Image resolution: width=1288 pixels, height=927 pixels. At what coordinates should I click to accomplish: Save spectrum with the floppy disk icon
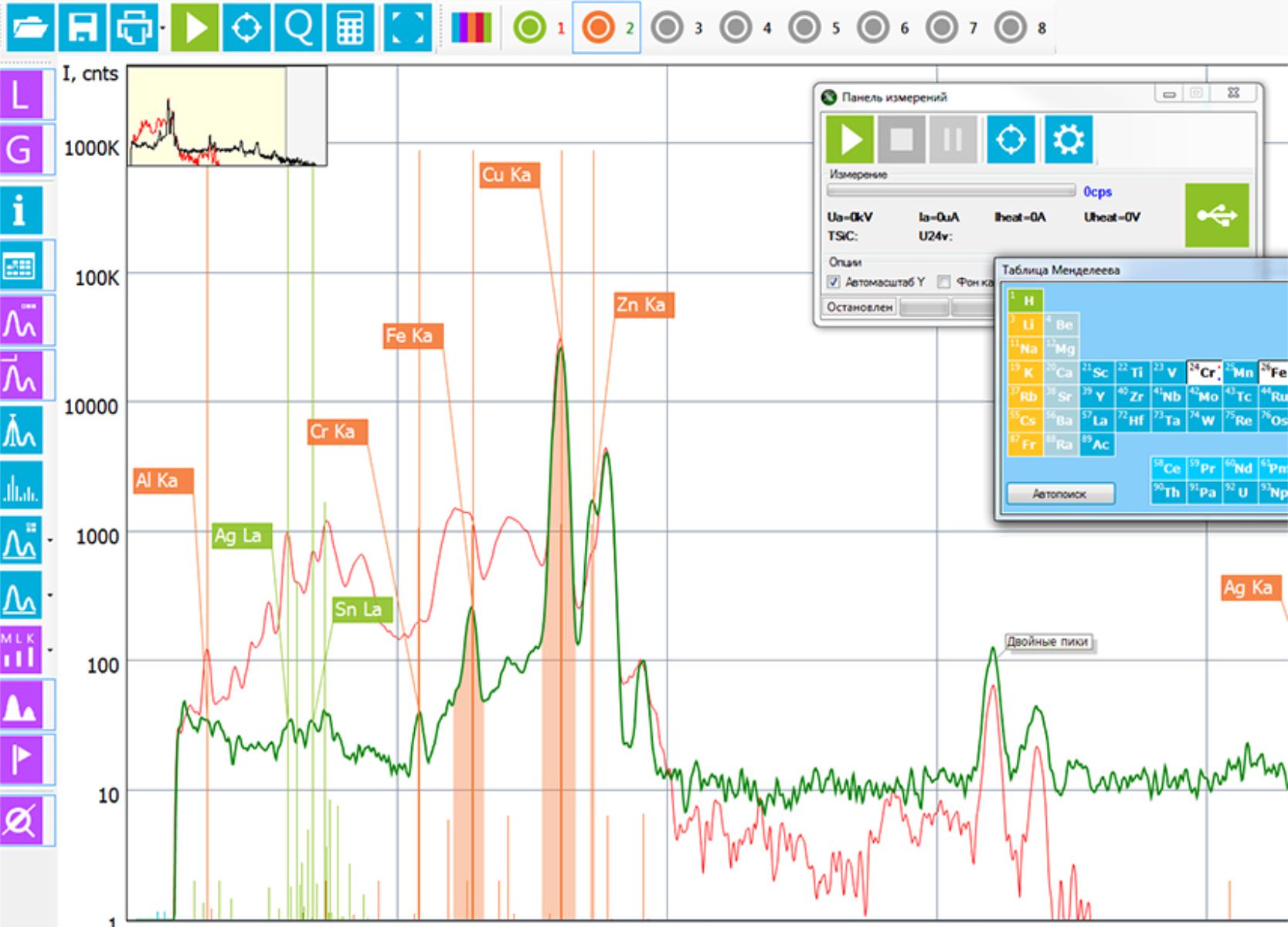point(83,28)
